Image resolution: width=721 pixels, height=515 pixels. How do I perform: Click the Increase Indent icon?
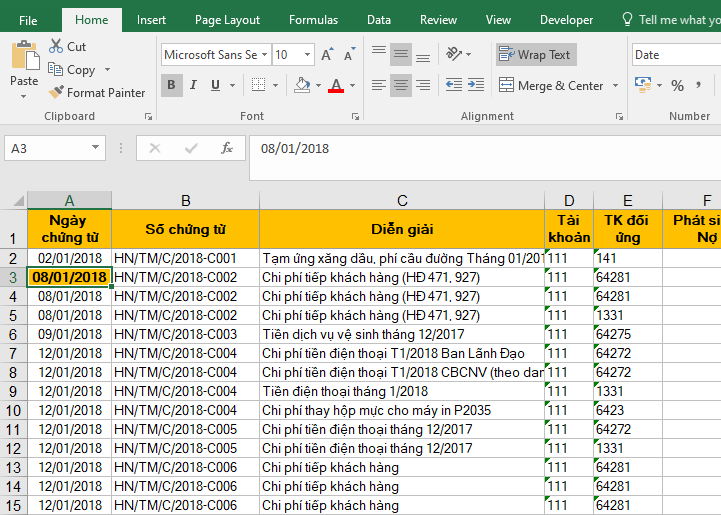pos(478,86)
